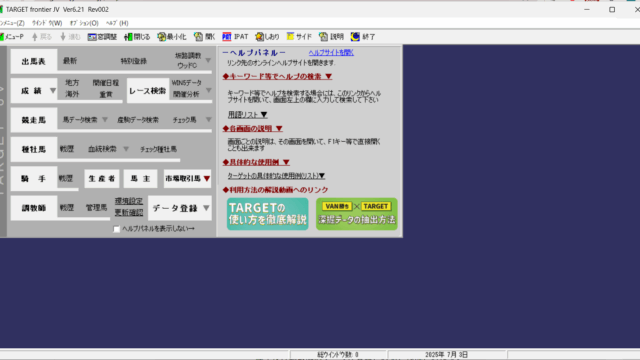640x360 pixels.
Task: Open the 市場取引馬 red dropdown arrow
Action: [207, 179]
